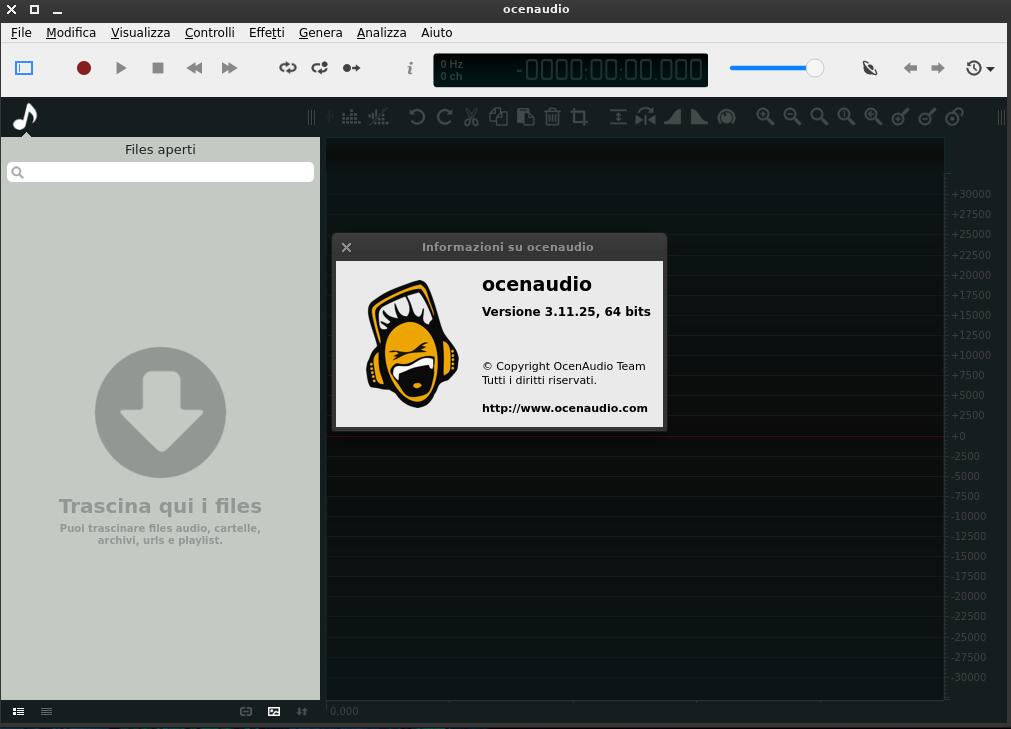Open file properties info icon
This screenshot has height=729, width=1011.
pyautogui.click(x=410, y=68)
